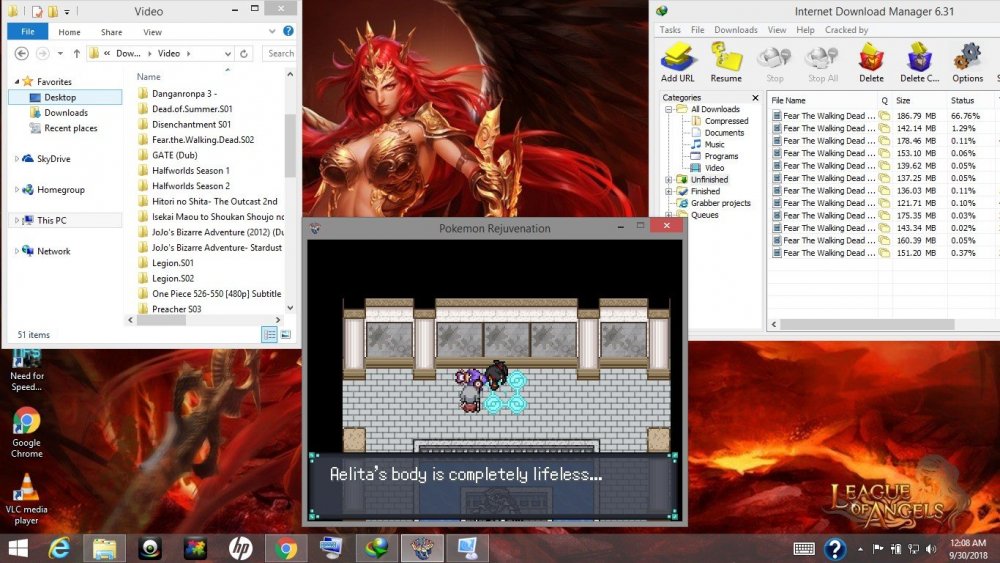This screenshot has height=563, width=1000.
Task: Show hidden tray icons arrow
Action: point(860,549)
